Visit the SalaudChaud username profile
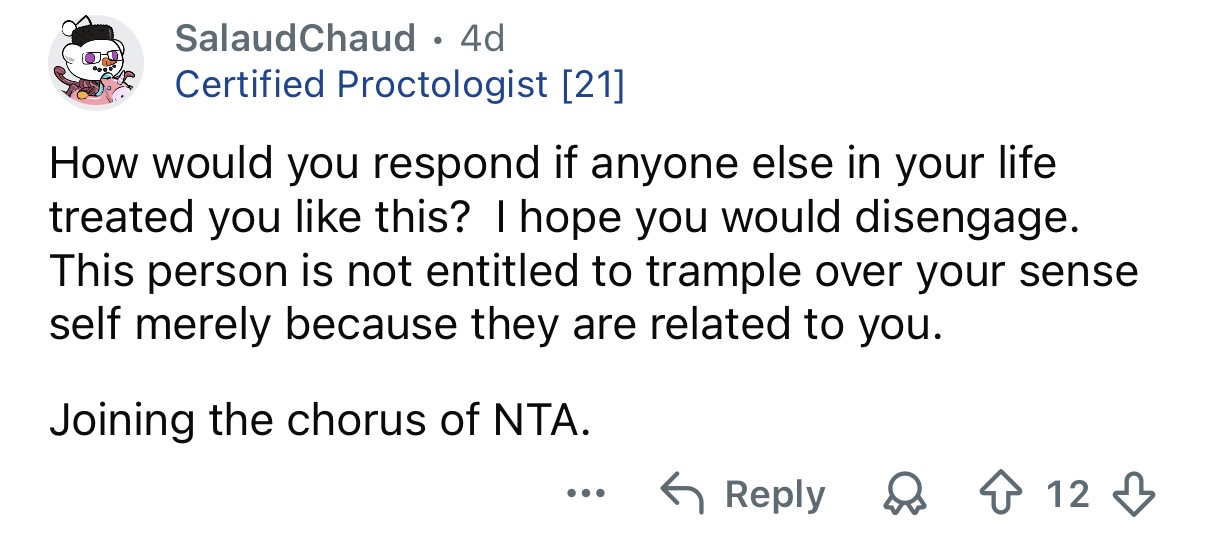The image size is (1206, 534). (295, 39)
